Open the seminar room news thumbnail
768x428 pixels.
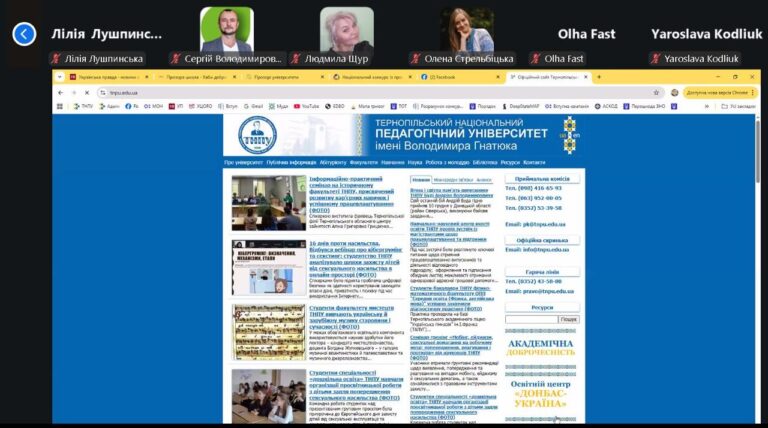click(x=269, y=203)
